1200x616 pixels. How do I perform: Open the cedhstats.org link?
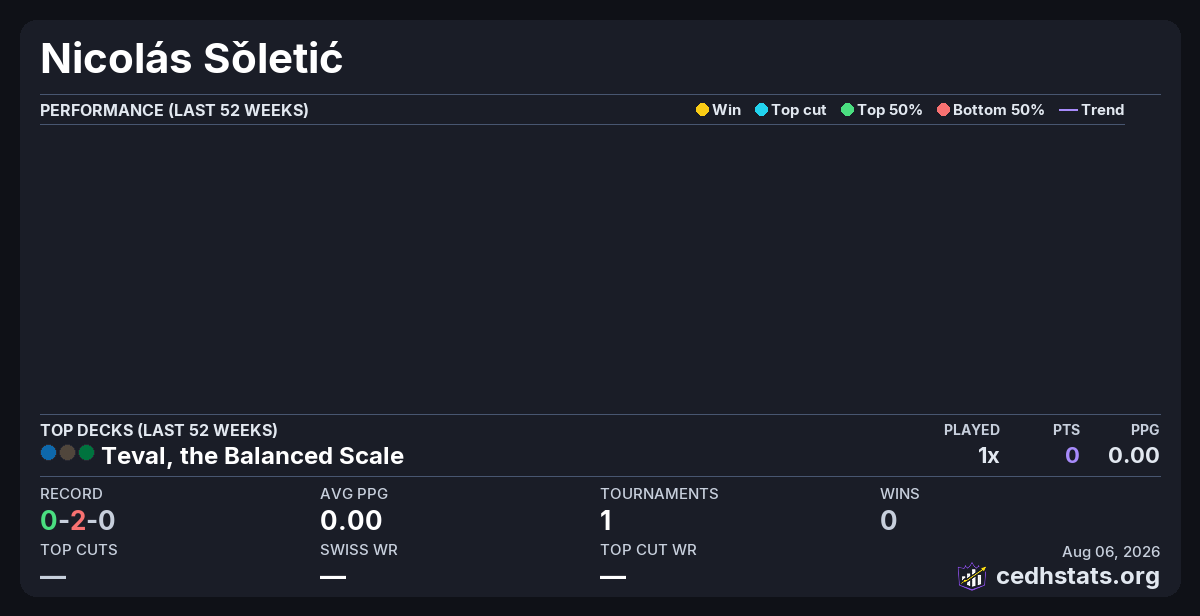(x=1078, y=576)
